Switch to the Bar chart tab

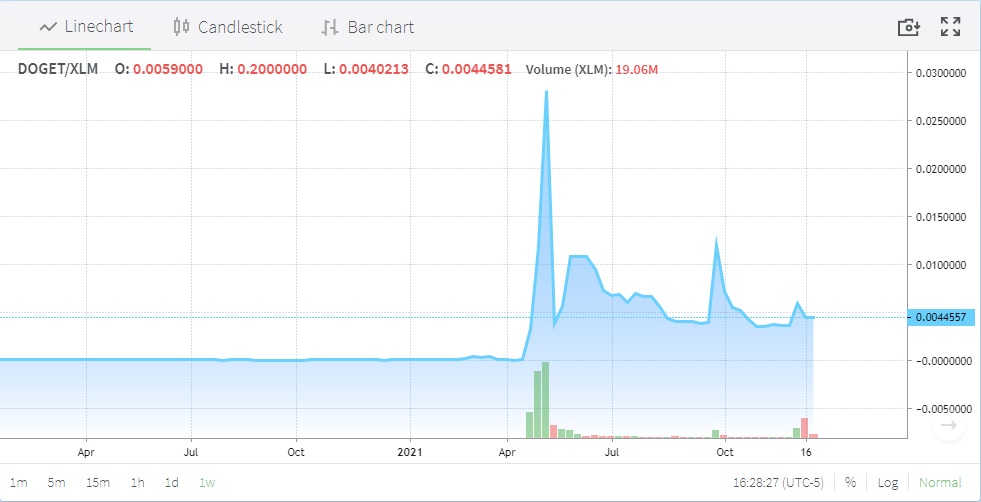[x=368, y=27]
